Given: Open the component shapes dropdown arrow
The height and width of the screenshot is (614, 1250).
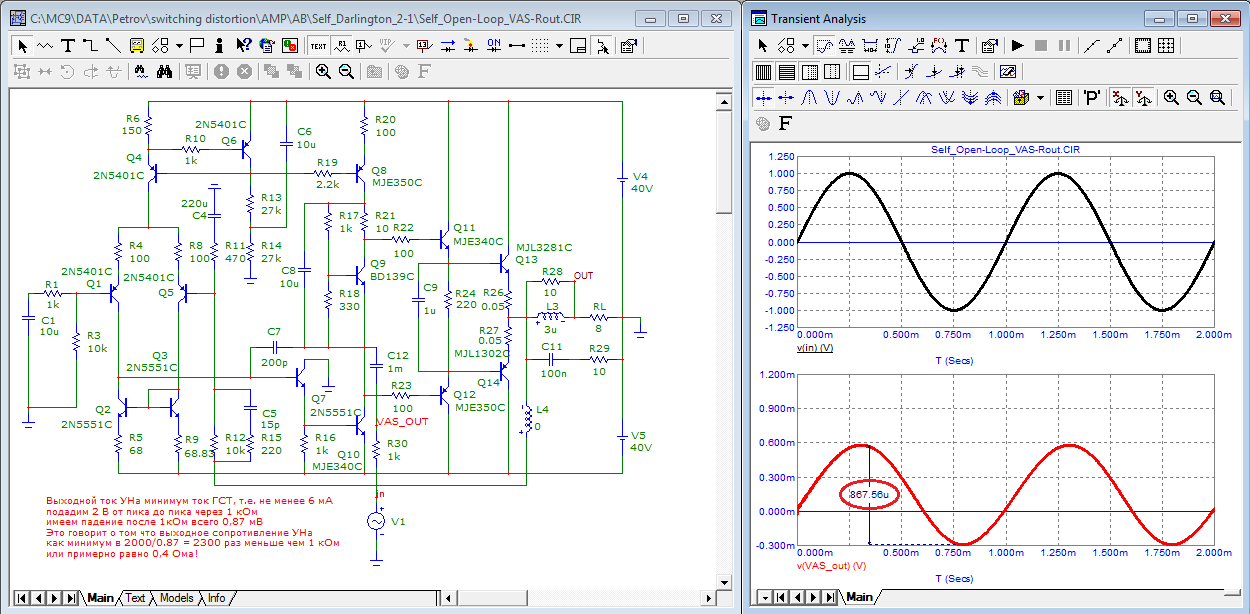Looking at the screenshot, I should pyautogui.click(x=179, y=45).
